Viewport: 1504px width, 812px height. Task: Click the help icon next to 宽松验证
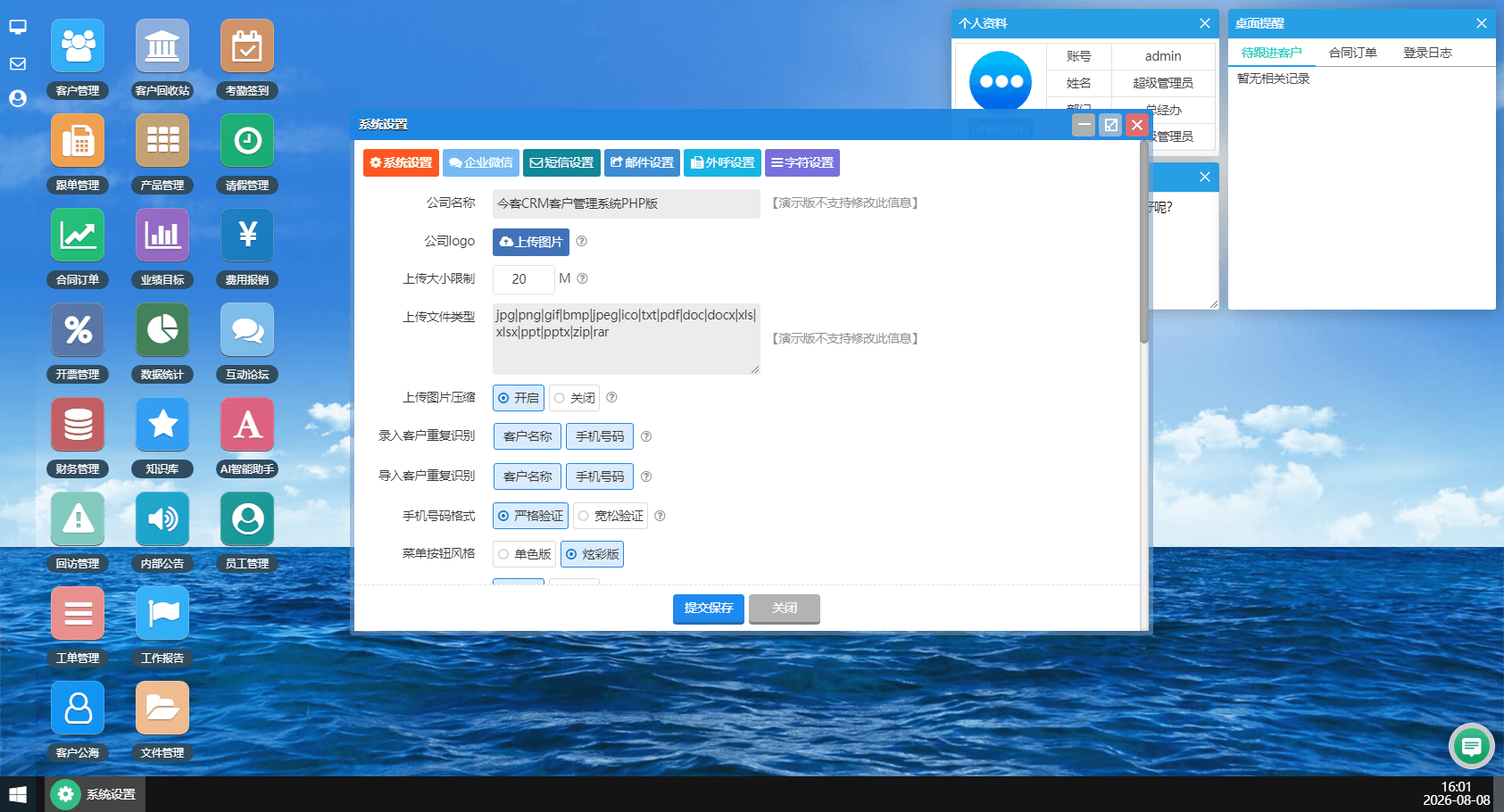coord(660,516)
